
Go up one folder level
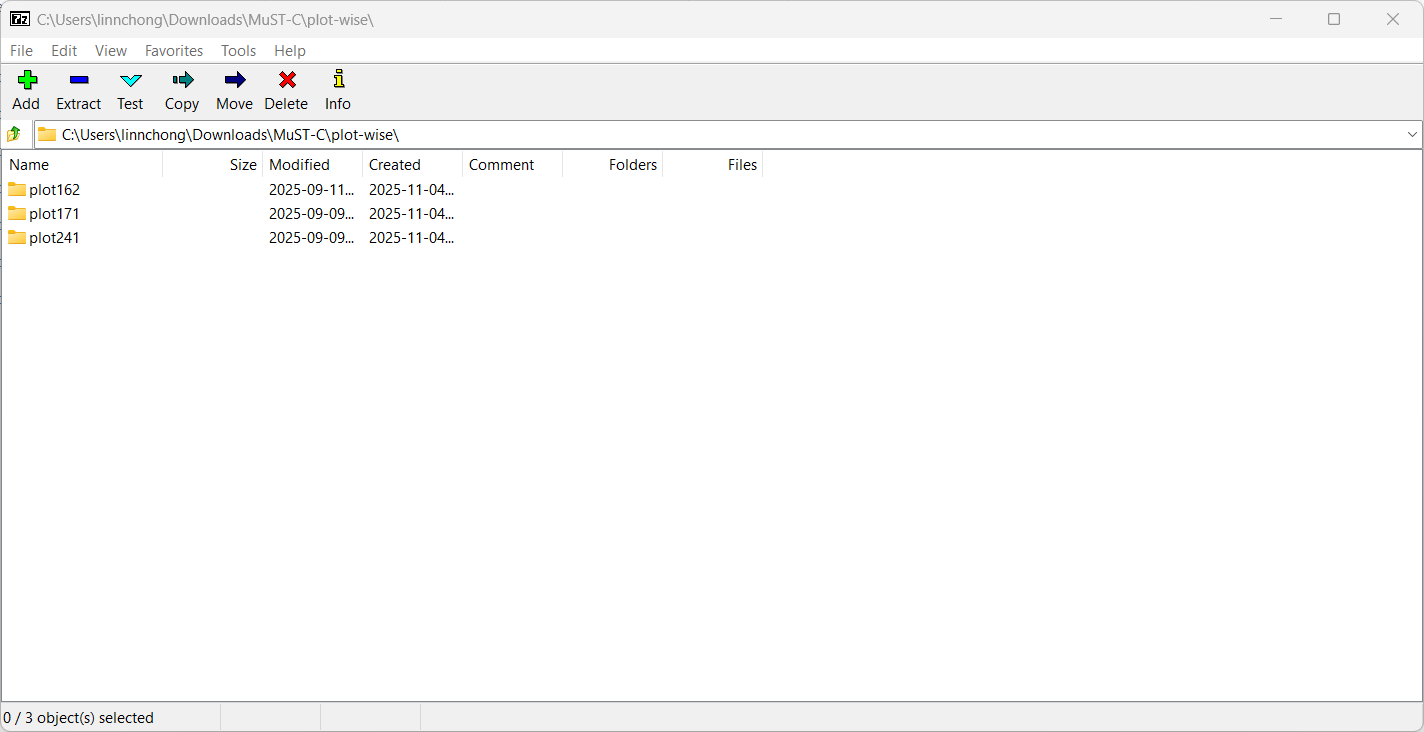14,134
